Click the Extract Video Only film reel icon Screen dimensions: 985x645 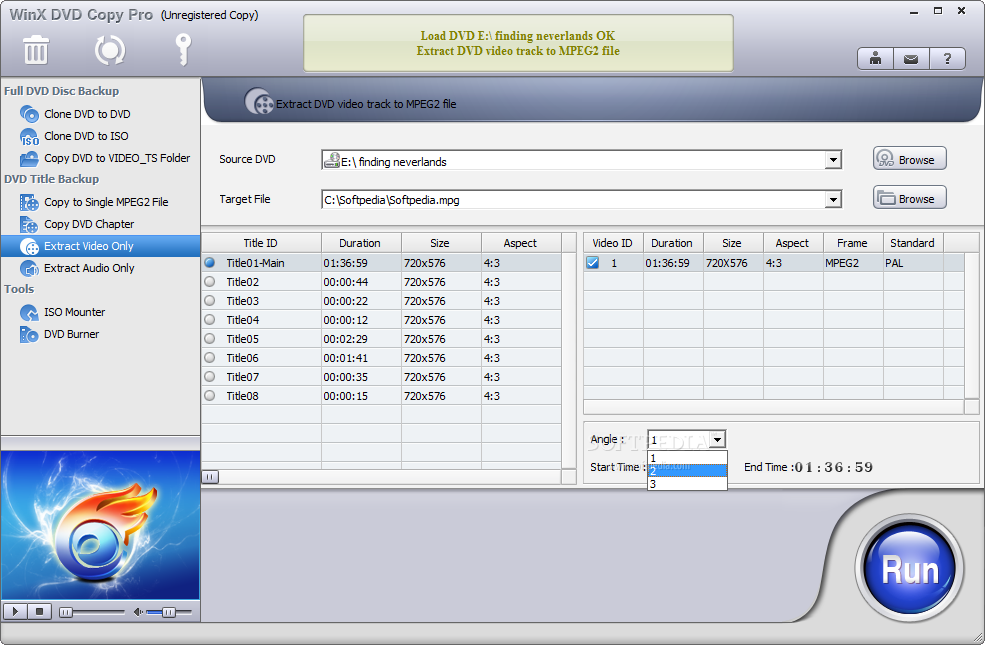[29, 246]
